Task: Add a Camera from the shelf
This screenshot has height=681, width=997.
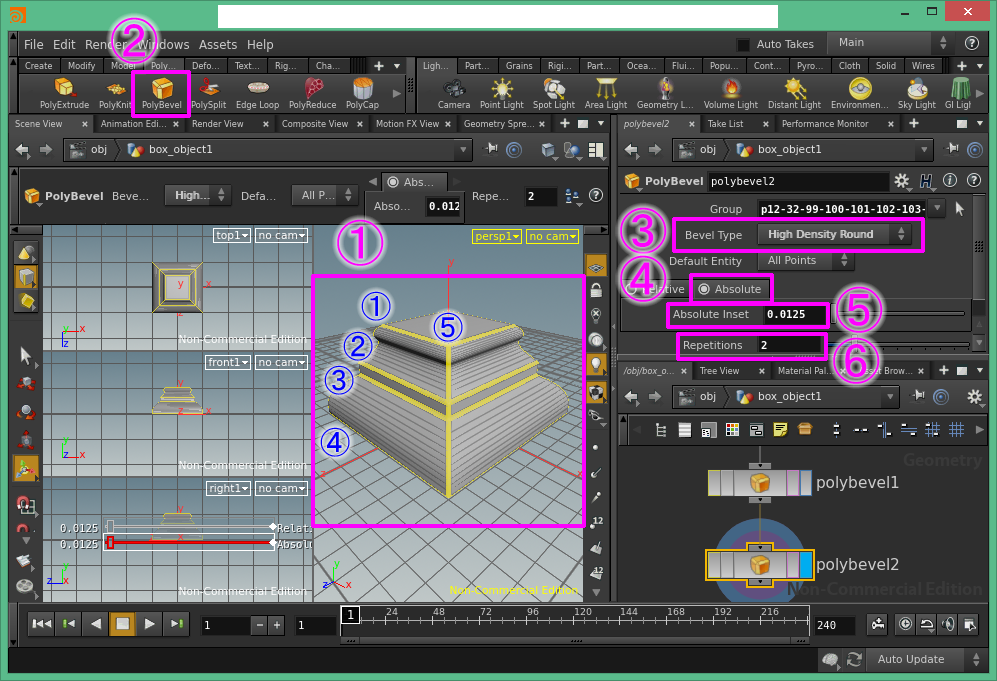Action: tap(454, 93)
